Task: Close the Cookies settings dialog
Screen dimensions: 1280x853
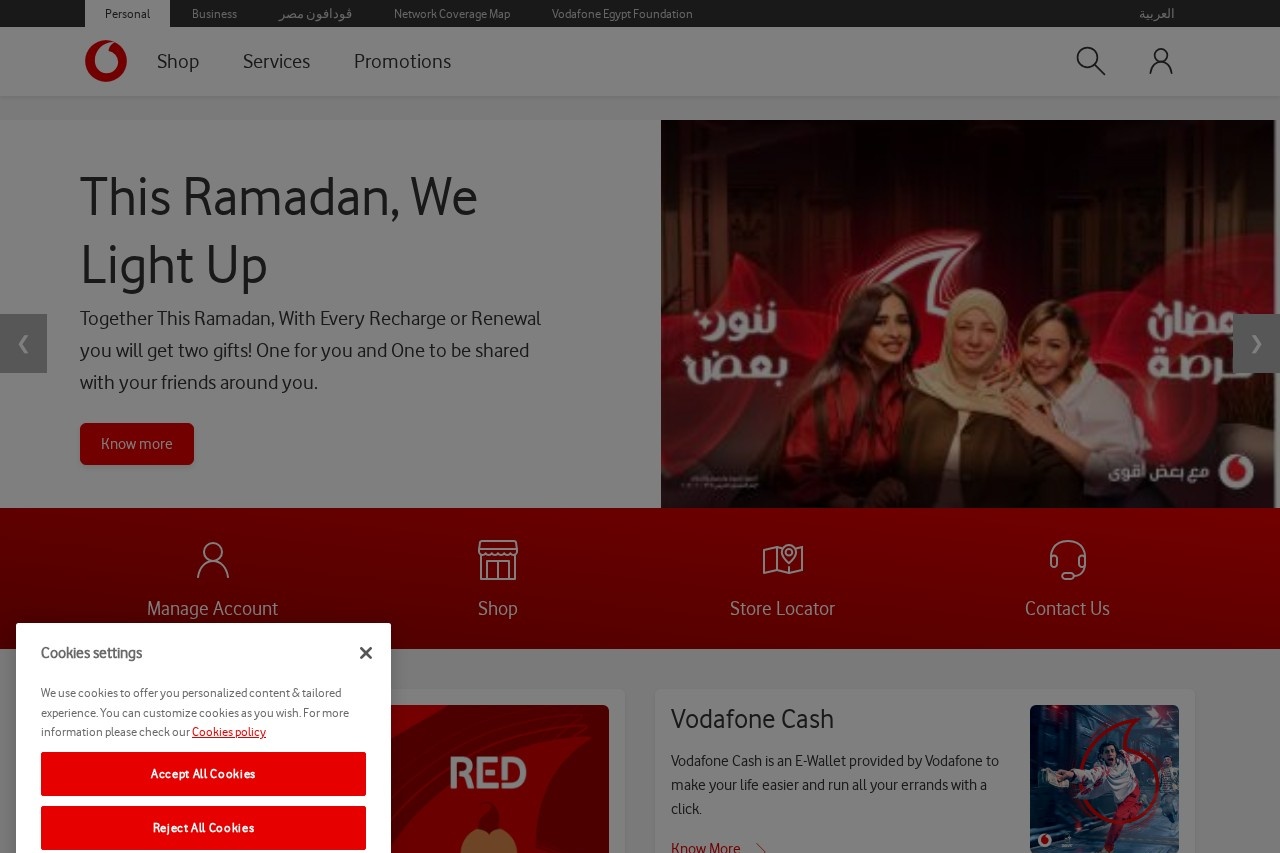Action: point(366,653)
